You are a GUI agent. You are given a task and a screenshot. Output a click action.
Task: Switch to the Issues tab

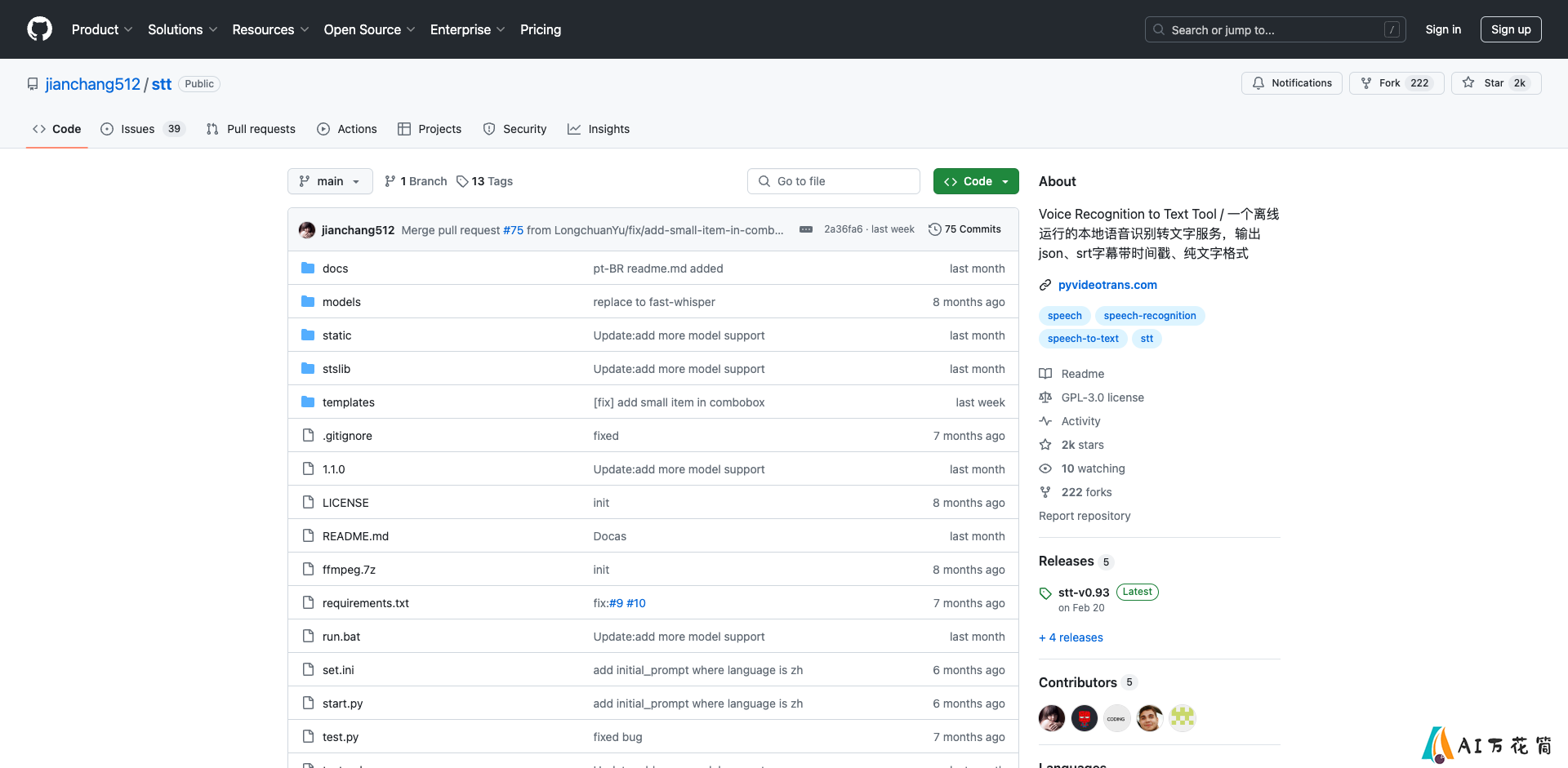pos(144,129)
